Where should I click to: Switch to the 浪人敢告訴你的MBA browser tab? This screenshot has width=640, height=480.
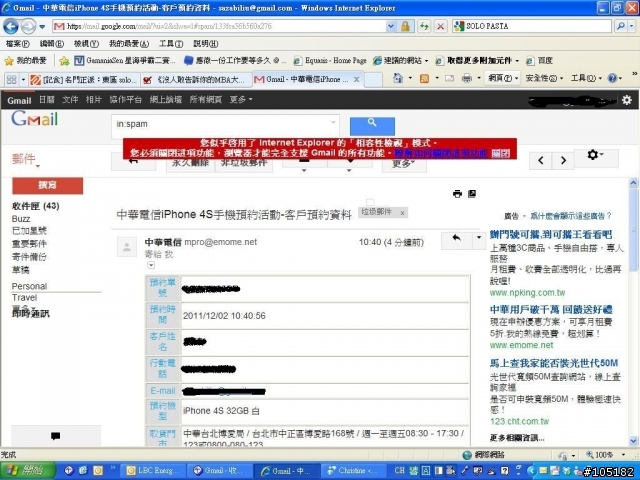pos(196,80)
